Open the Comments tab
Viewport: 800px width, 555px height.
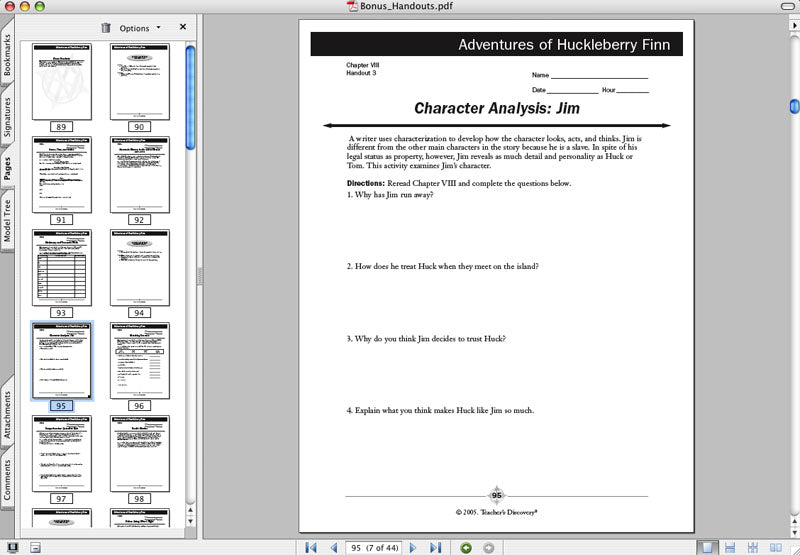pyautogui.click(x=7, y=478)
